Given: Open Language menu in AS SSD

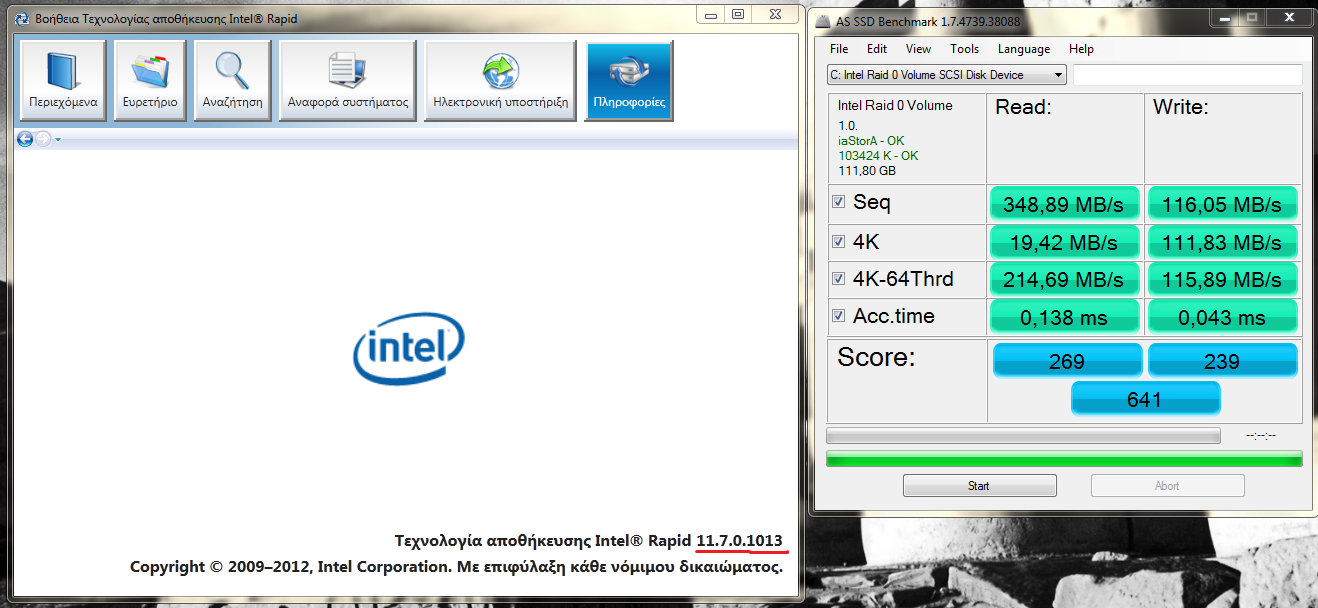Looking at the screenshot, I should coord(1024,49).
